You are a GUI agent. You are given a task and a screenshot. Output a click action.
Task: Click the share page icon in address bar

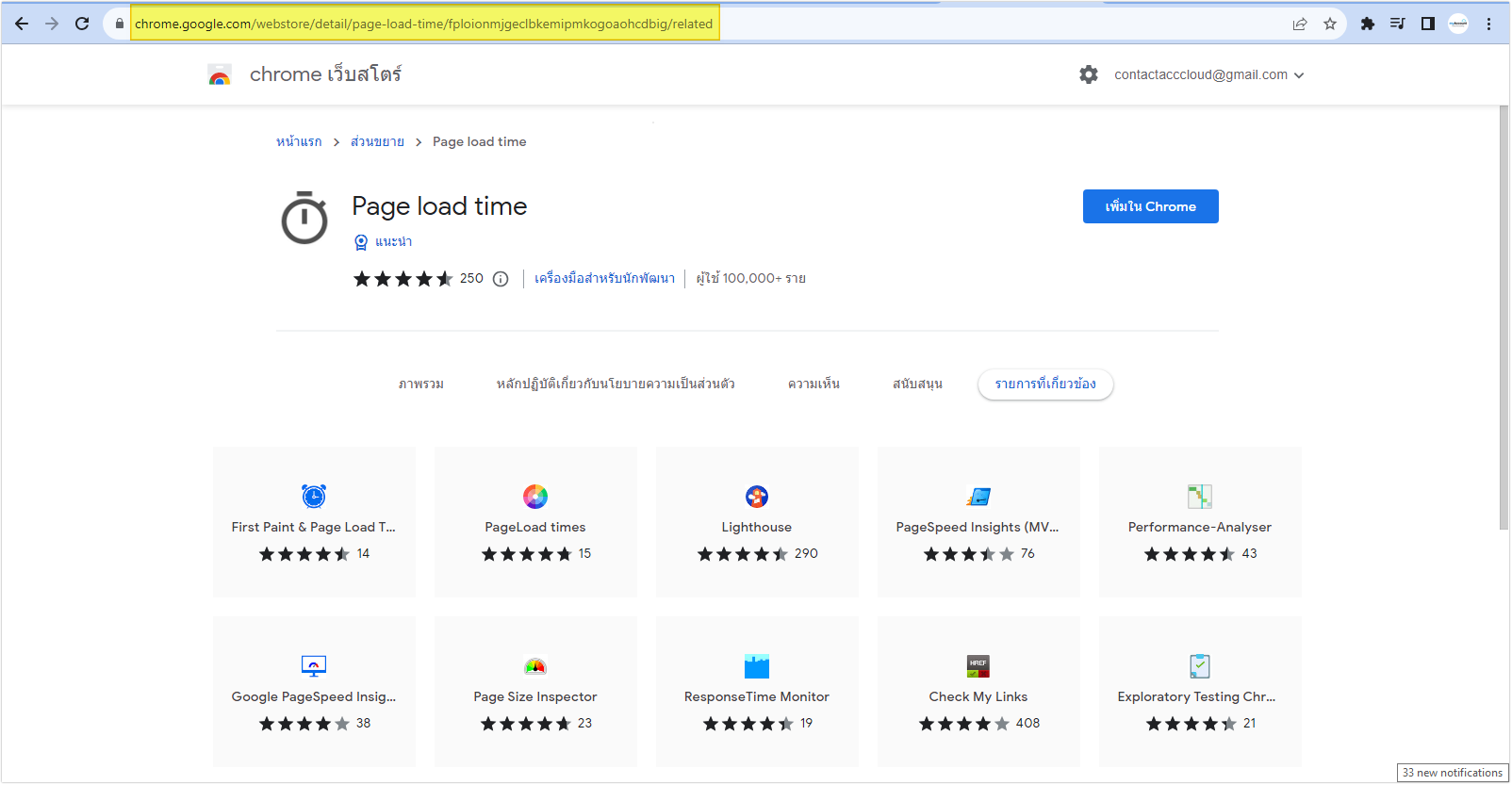[x=1300, y=24]
